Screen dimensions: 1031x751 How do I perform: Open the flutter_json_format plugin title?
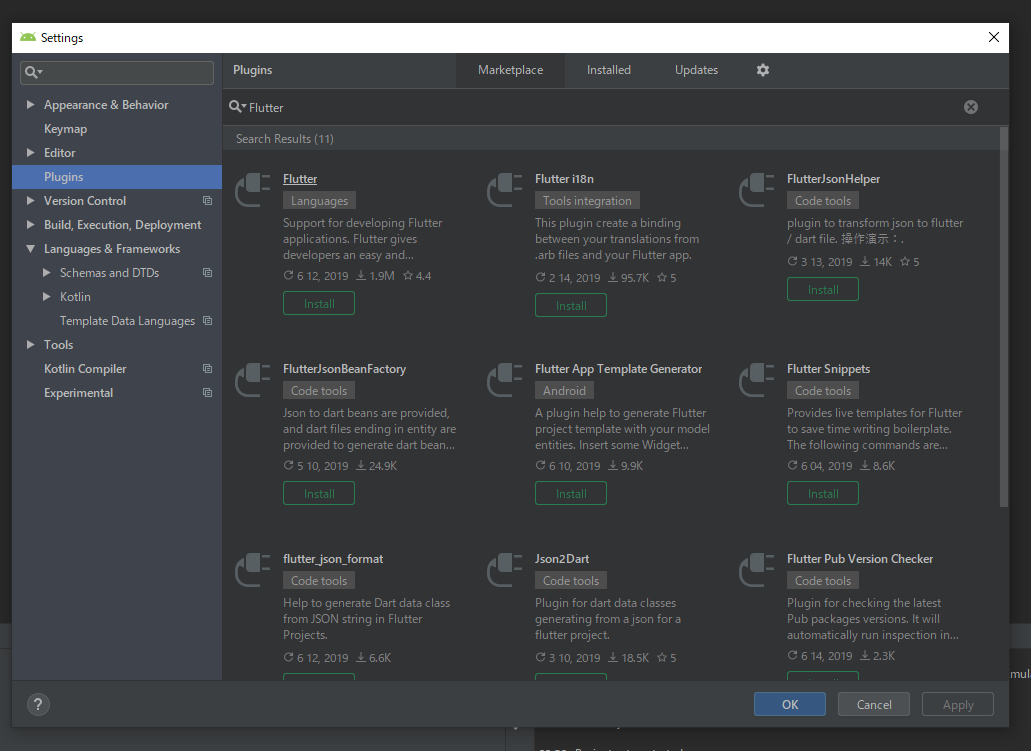coord(333,559)
